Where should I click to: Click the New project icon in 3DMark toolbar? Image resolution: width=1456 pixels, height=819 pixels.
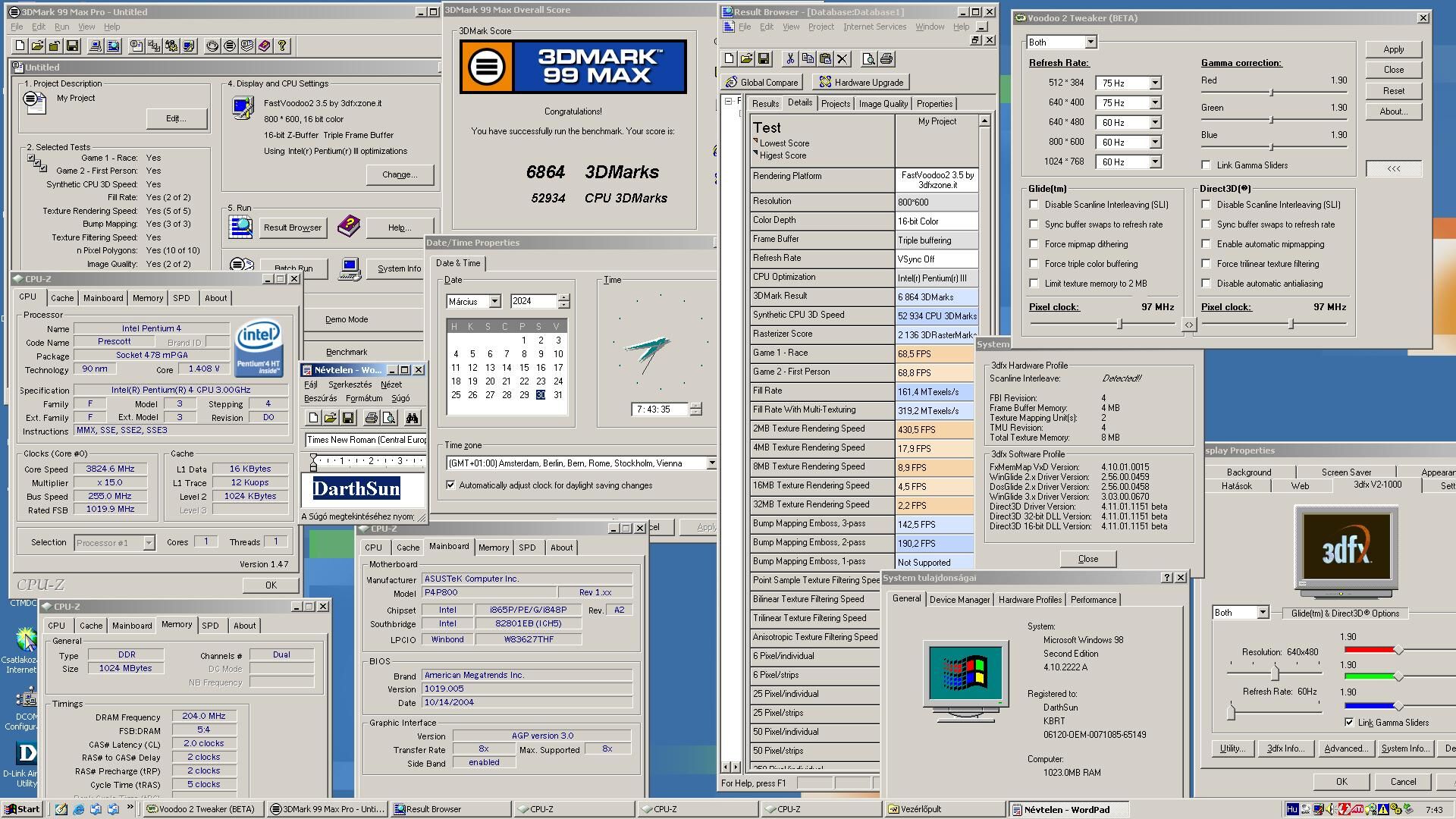coord(20,46)
